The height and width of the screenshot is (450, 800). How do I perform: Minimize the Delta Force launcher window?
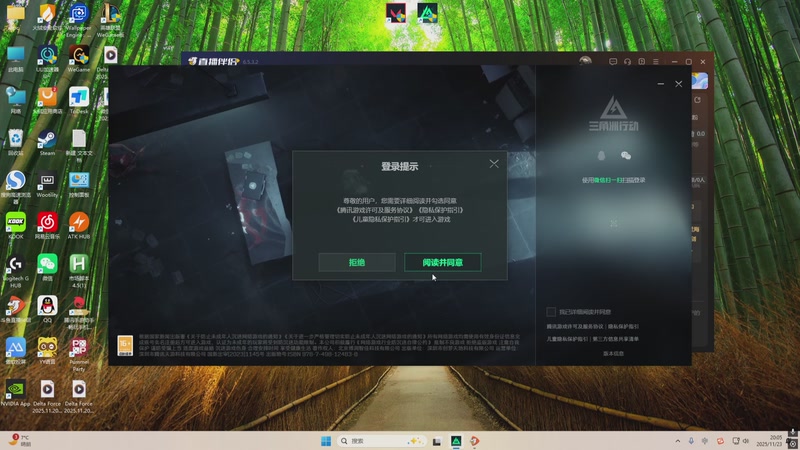[661, 84]
